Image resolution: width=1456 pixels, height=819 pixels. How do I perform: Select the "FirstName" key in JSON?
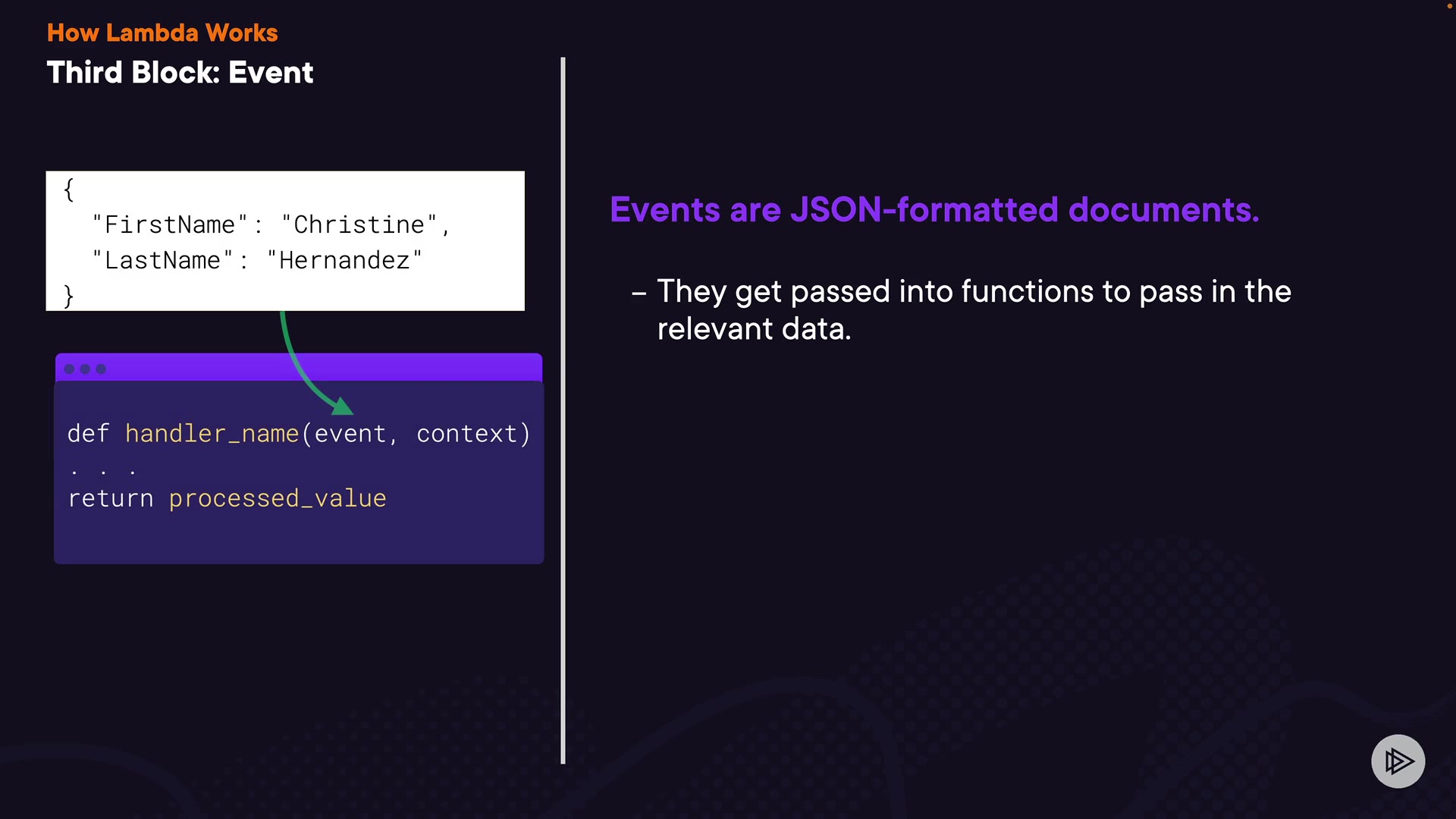coord(170,224)
